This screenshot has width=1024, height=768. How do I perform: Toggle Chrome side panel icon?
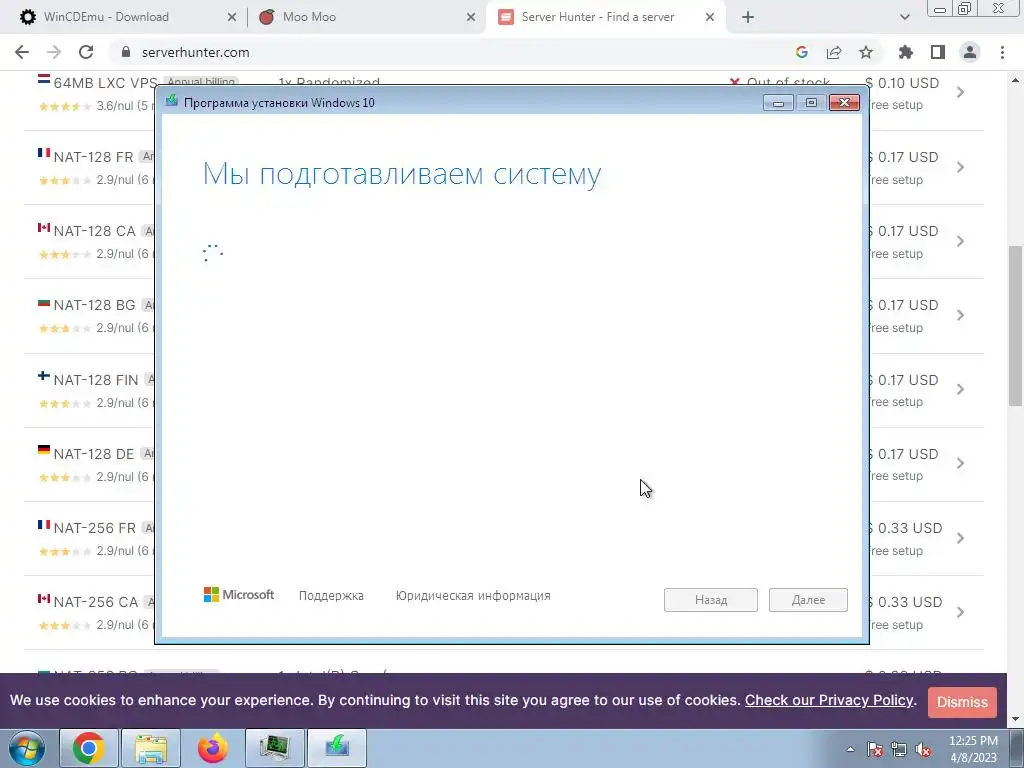tap(938, 52)
